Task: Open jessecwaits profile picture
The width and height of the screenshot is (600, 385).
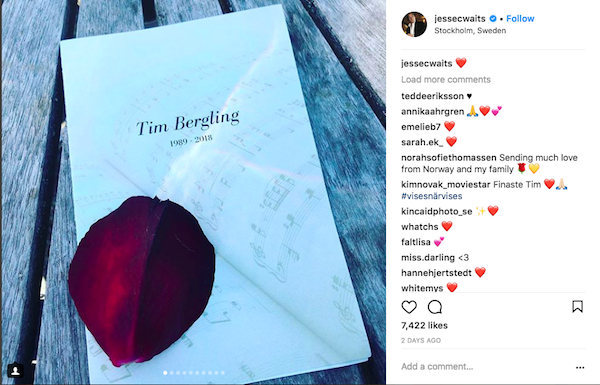Action: (x=414, y=24)
